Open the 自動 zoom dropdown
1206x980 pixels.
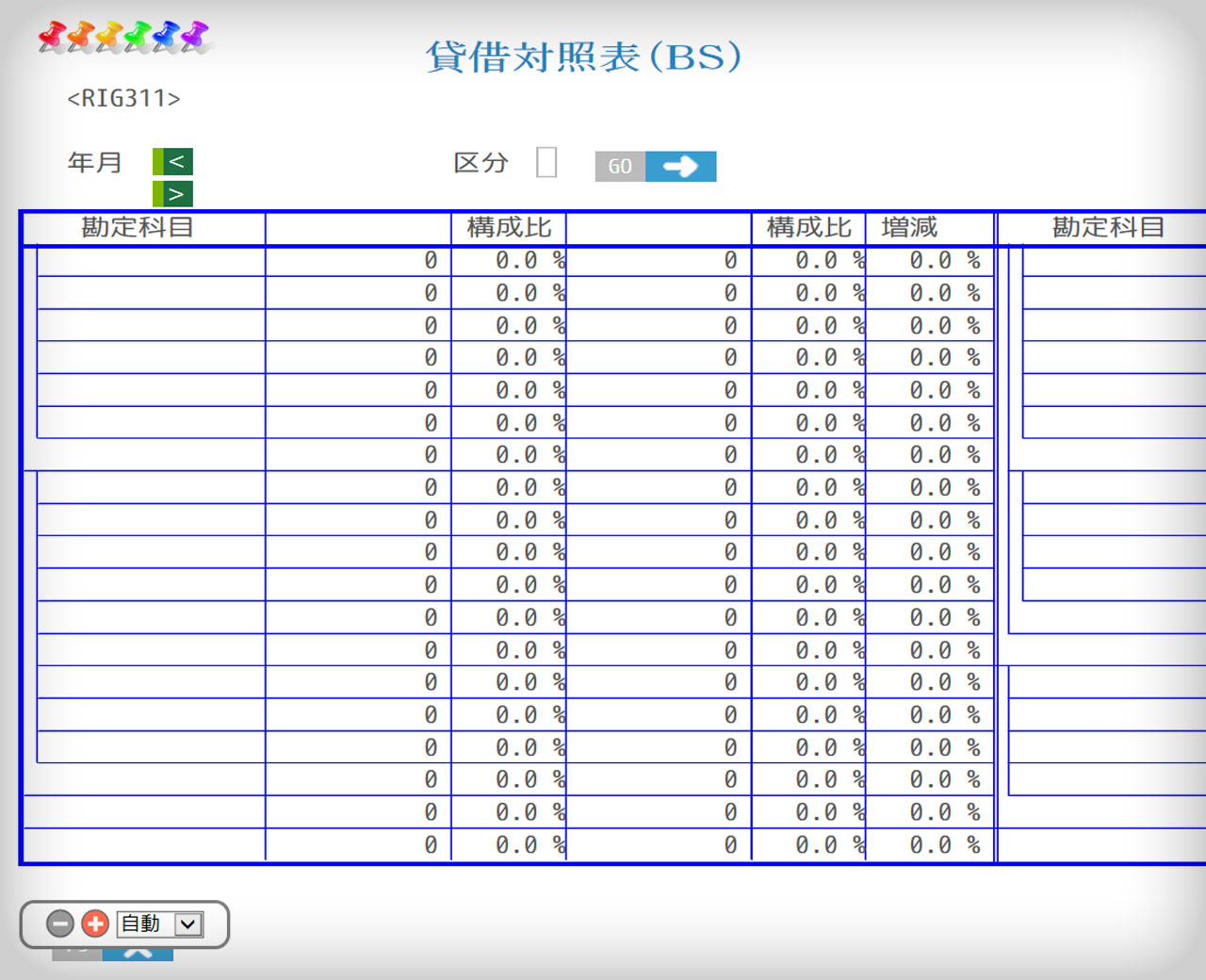tap(160, 924)
